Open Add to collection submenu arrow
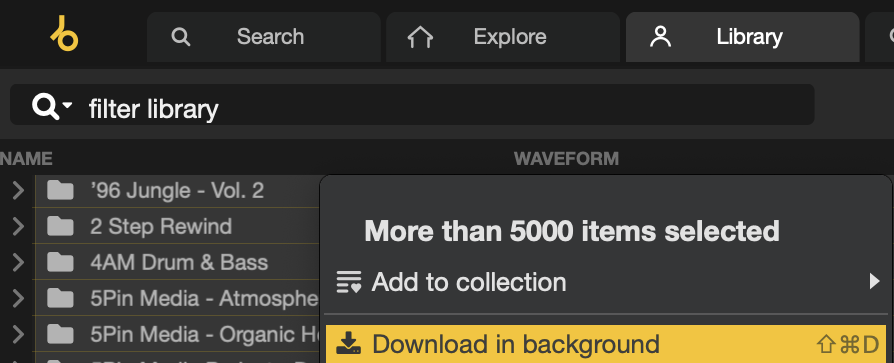The width and height of the screenshot is (894, 363). pyautogui.click(x=874, y=281)
